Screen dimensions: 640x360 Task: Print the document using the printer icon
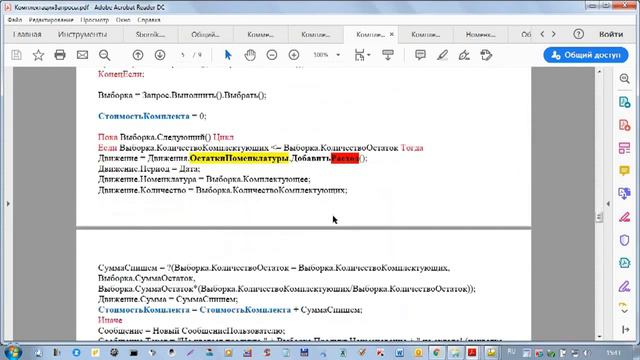60,55
